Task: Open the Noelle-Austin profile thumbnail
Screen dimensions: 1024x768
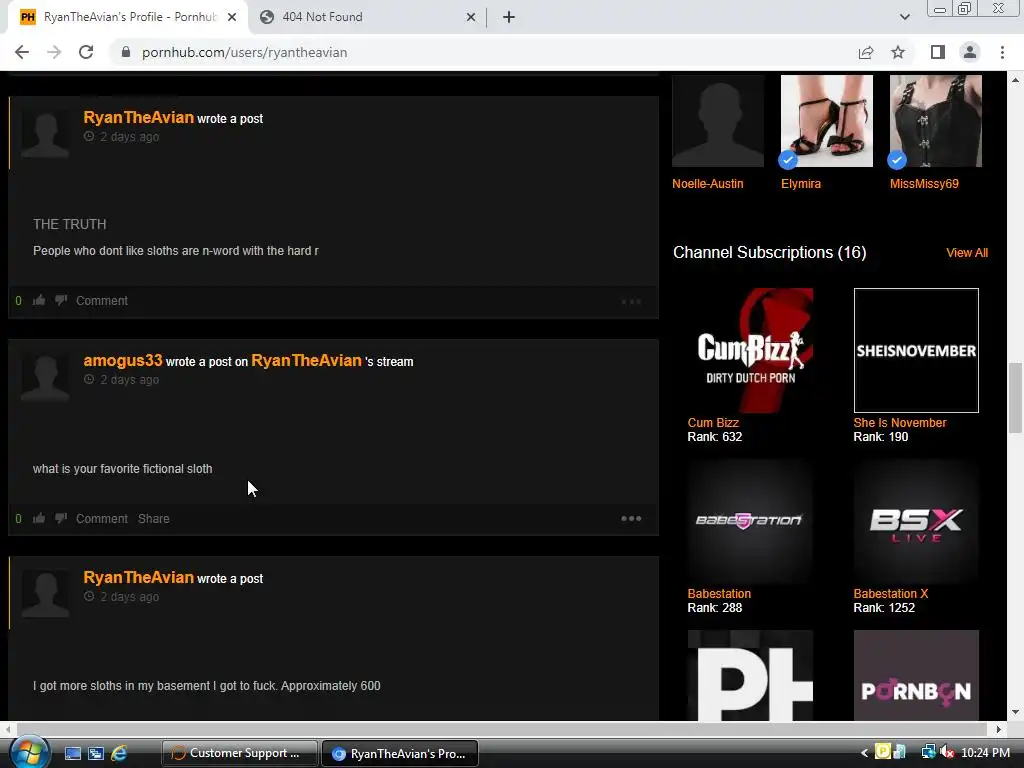Action: pyautogui.click(x=718, y=121)
